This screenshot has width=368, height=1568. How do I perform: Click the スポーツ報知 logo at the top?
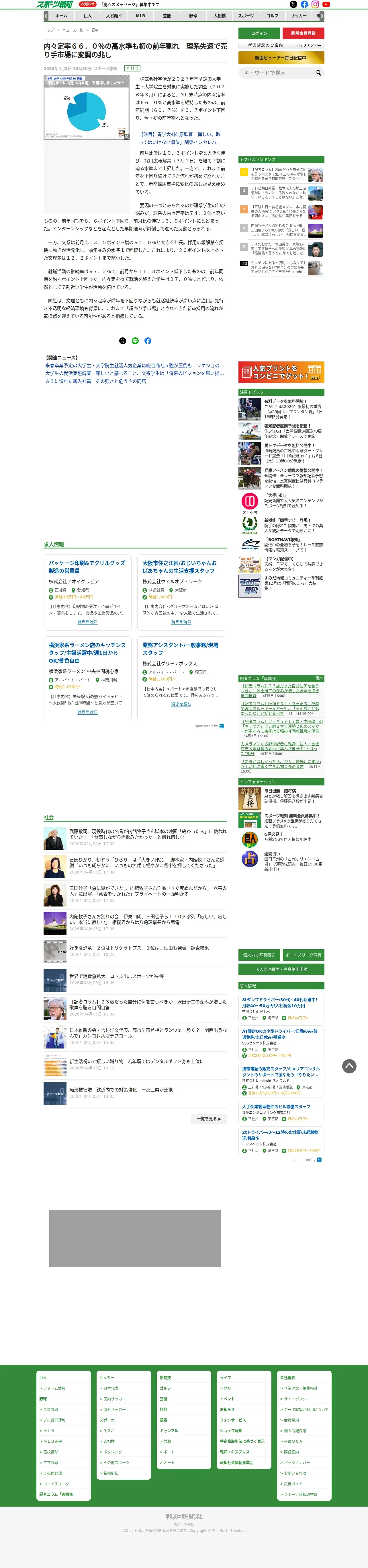[55, 4]
